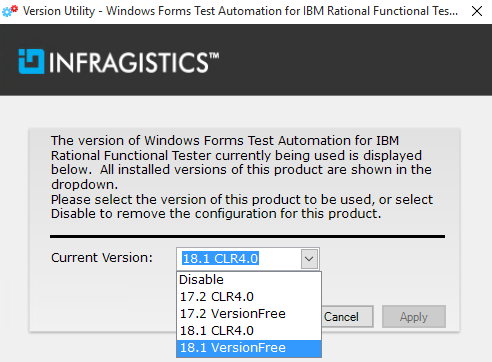Click the Infragistics logo in the header
The height and width of the screenshot is (362, 492).
(119, 62)
